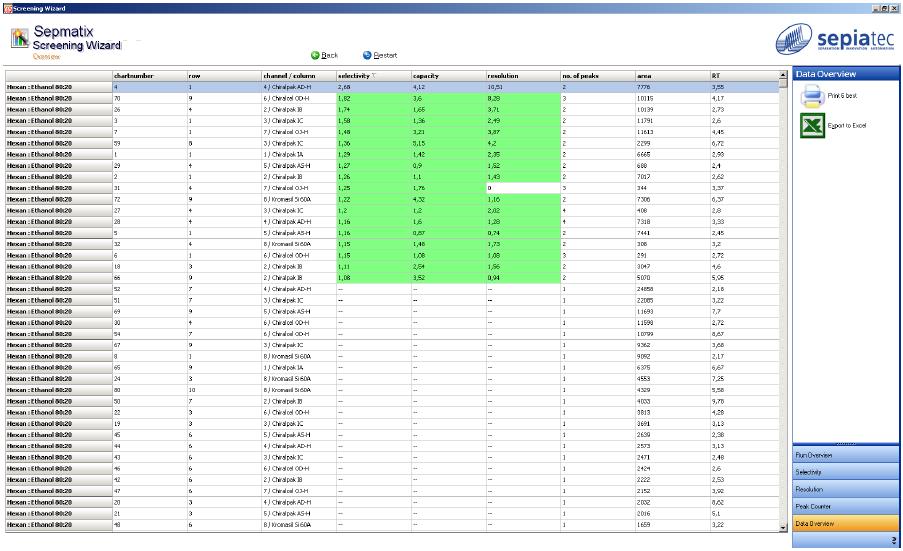Switch to the Run Overview tab
The width and height of the screenshot is (903, 551).
845,455
